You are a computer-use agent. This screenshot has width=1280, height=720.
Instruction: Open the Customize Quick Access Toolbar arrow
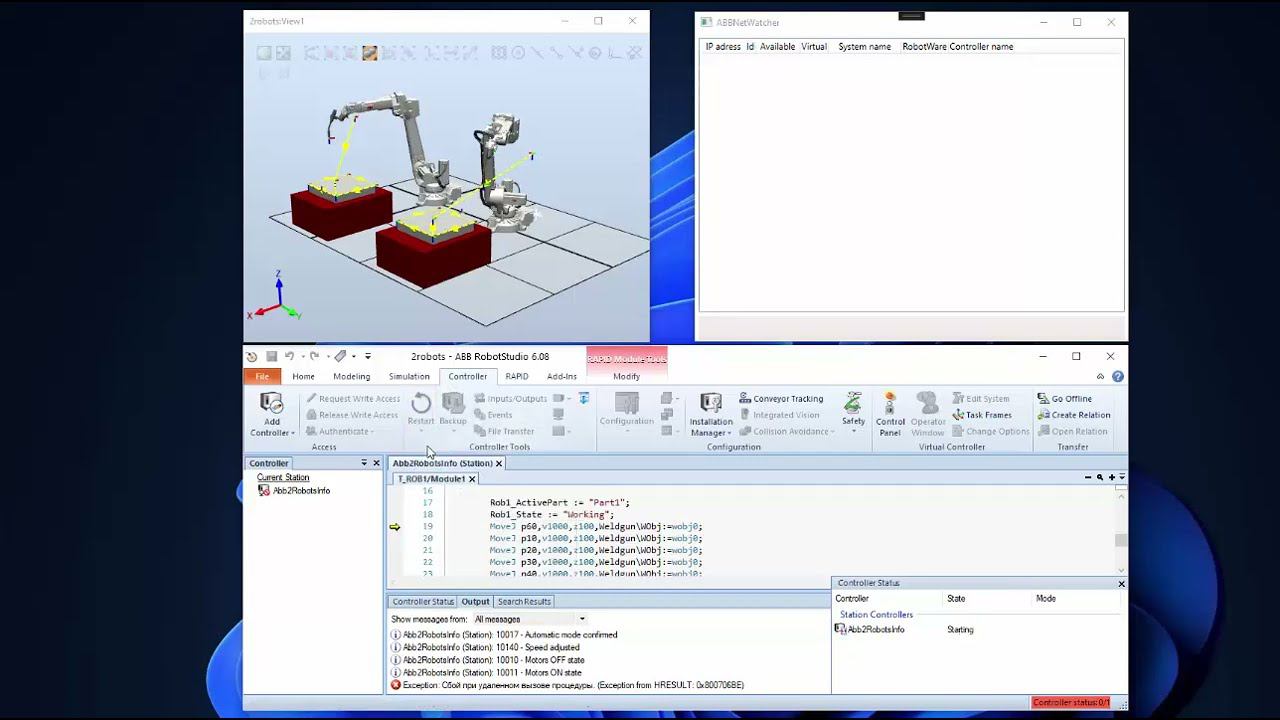click(x=367, y=356)
